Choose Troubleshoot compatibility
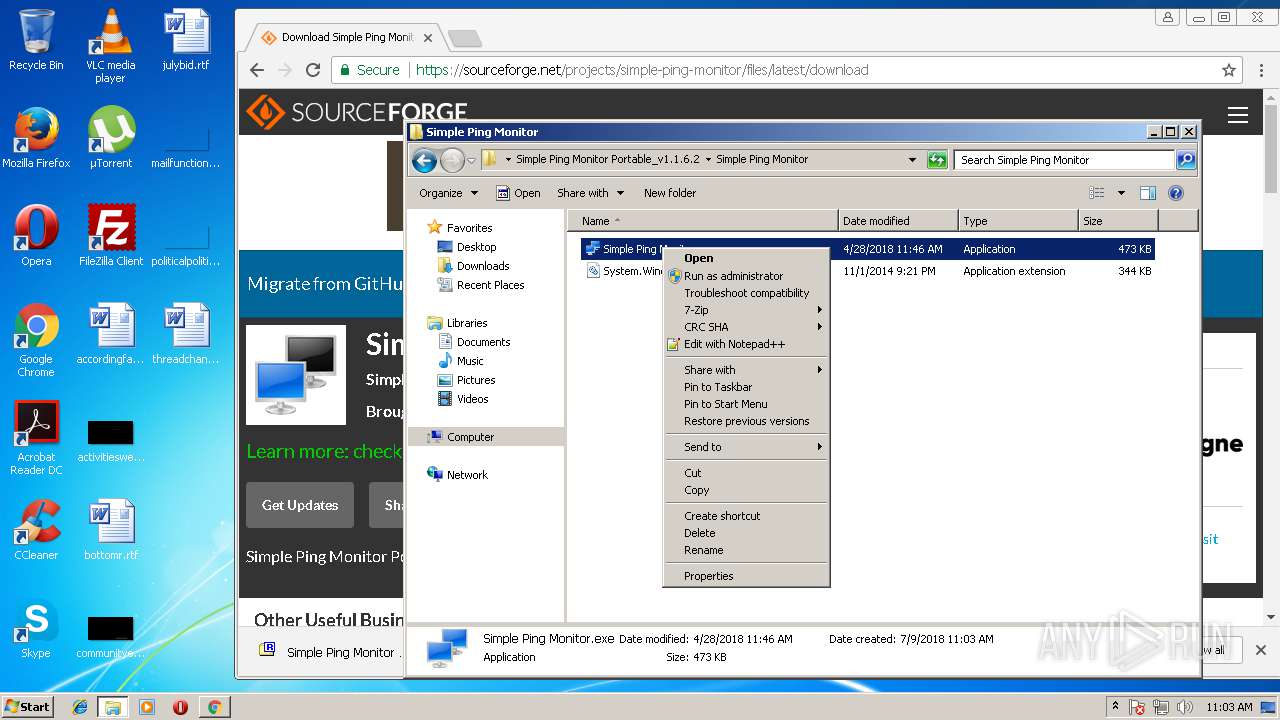This screenshot has height=720, width=1280. 747,293
